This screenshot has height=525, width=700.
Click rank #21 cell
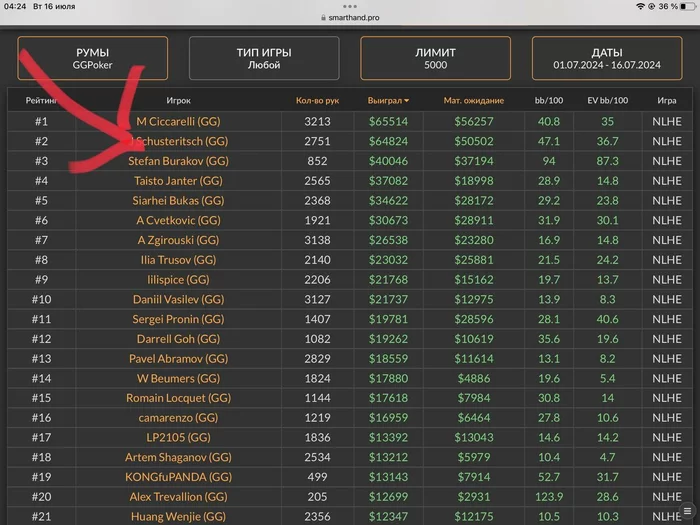pos(41,517)
